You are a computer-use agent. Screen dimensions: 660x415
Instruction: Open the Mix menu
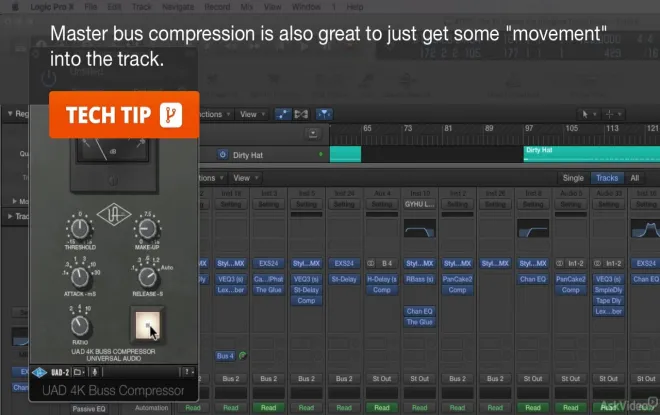(247, 7)
